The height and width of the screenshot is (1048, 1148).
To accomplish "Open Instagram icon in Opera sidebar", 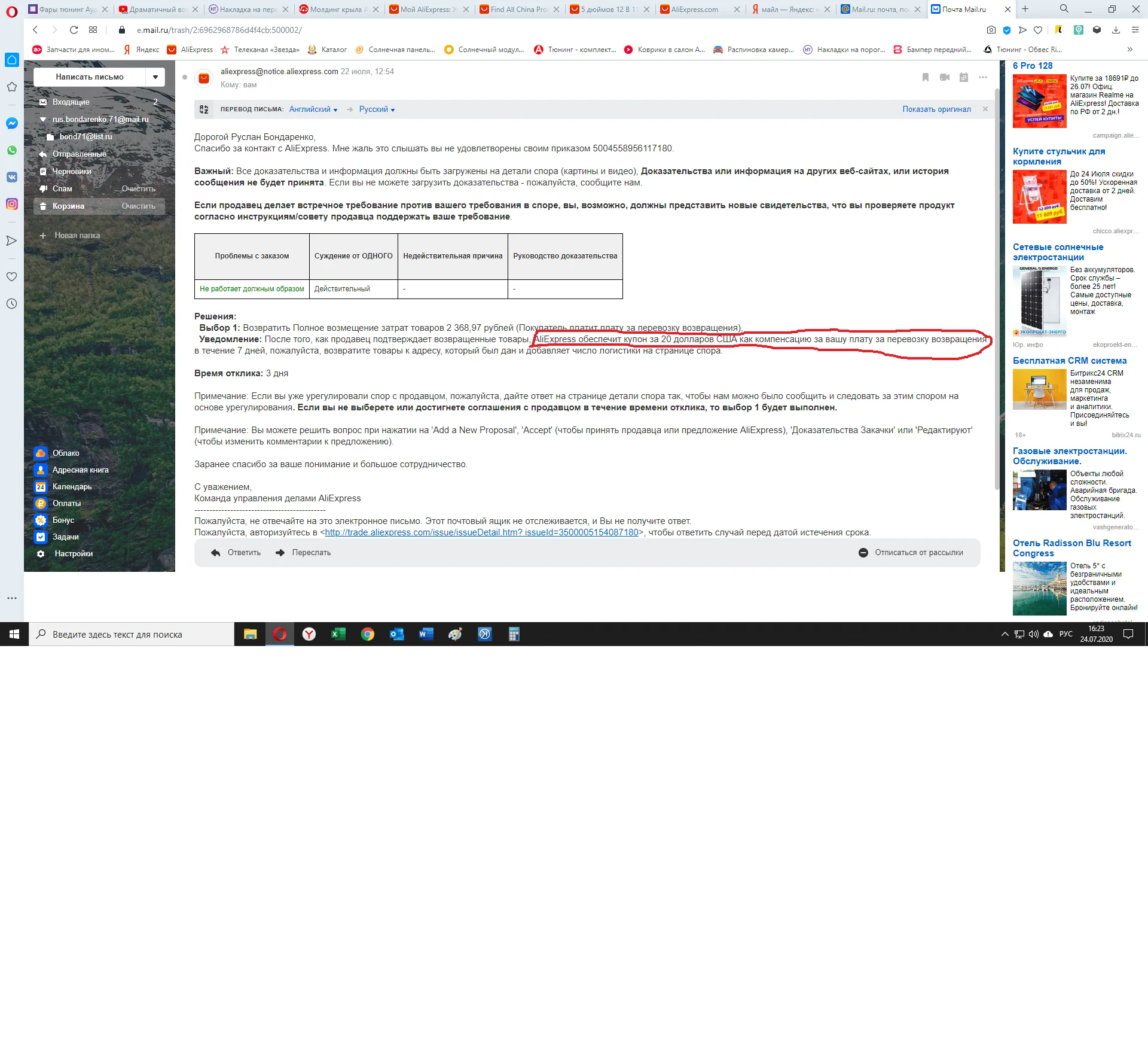I will (11, 204).
